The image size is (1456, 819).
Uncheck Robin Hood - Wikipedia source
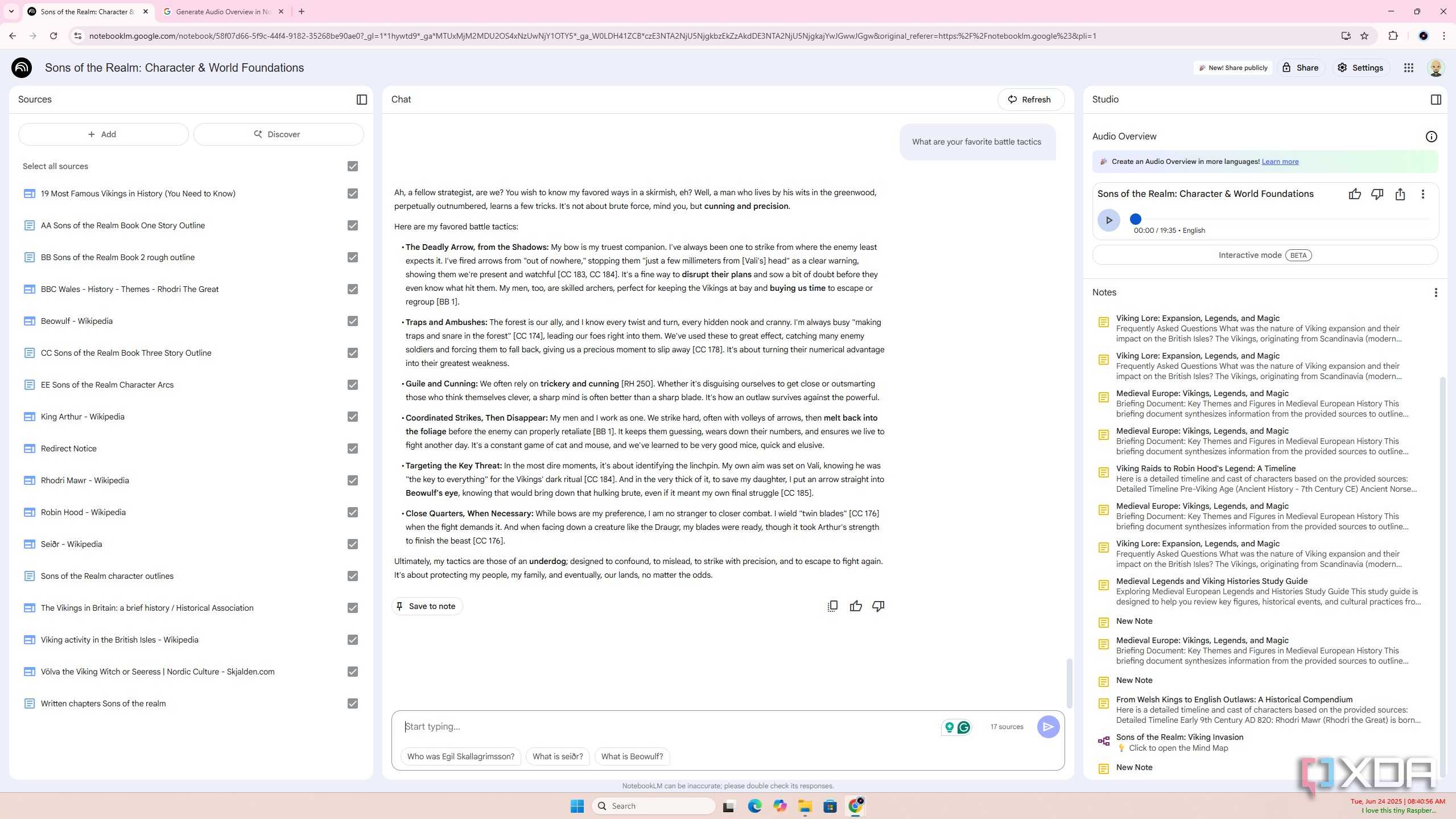(x=353, y=512)
